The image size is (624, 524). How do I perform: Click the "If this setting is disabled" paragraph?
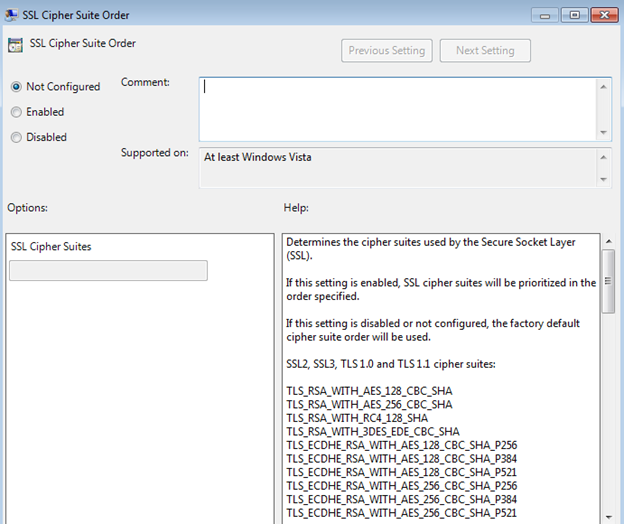433,330
